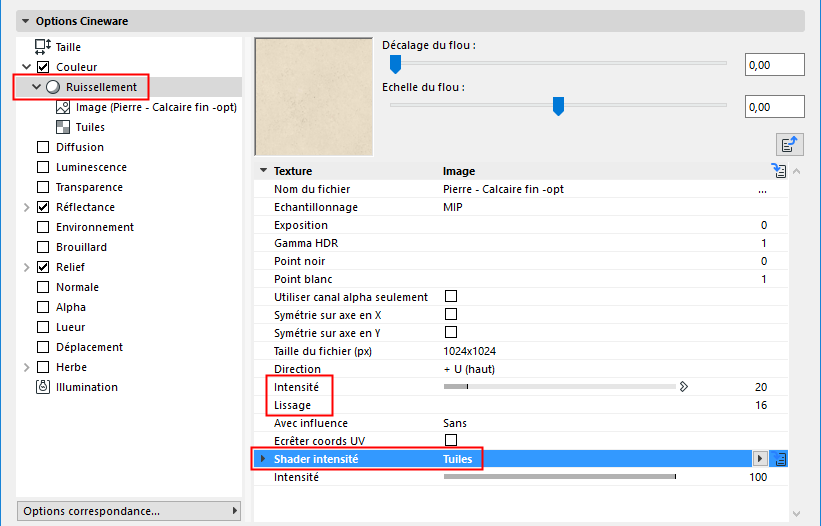This screenshot has width=821, height=526.
Task: Click the Texture header list icon
Action: point(779,171)
